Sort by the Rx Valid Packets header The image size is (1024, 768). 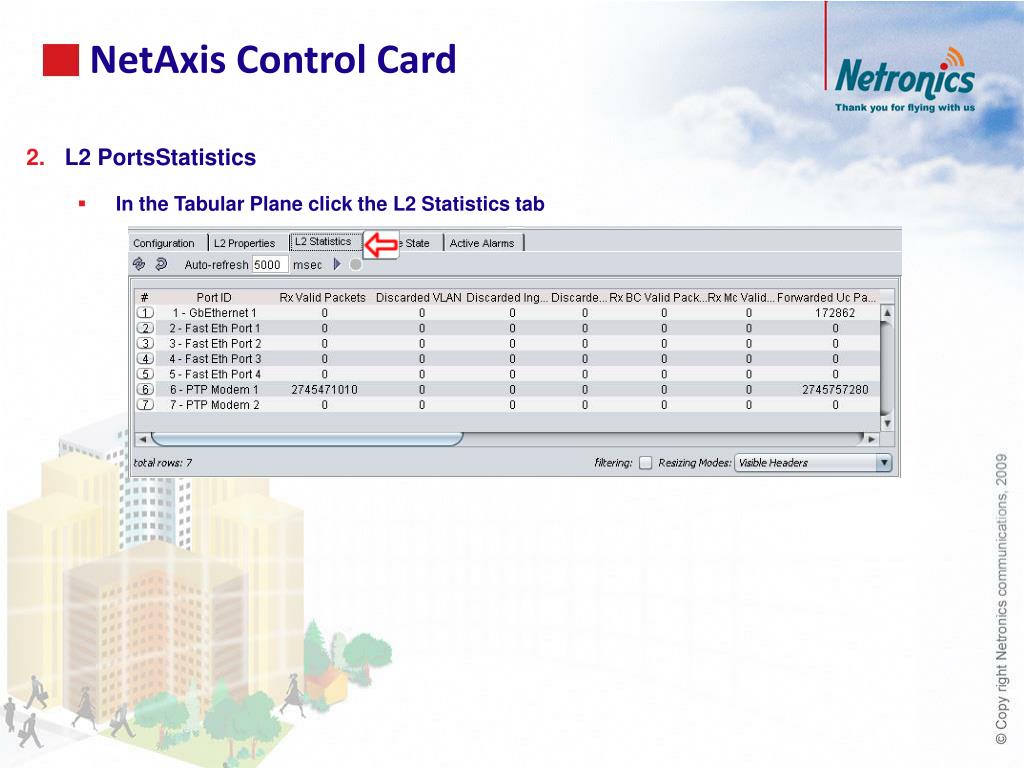[323, 297]
